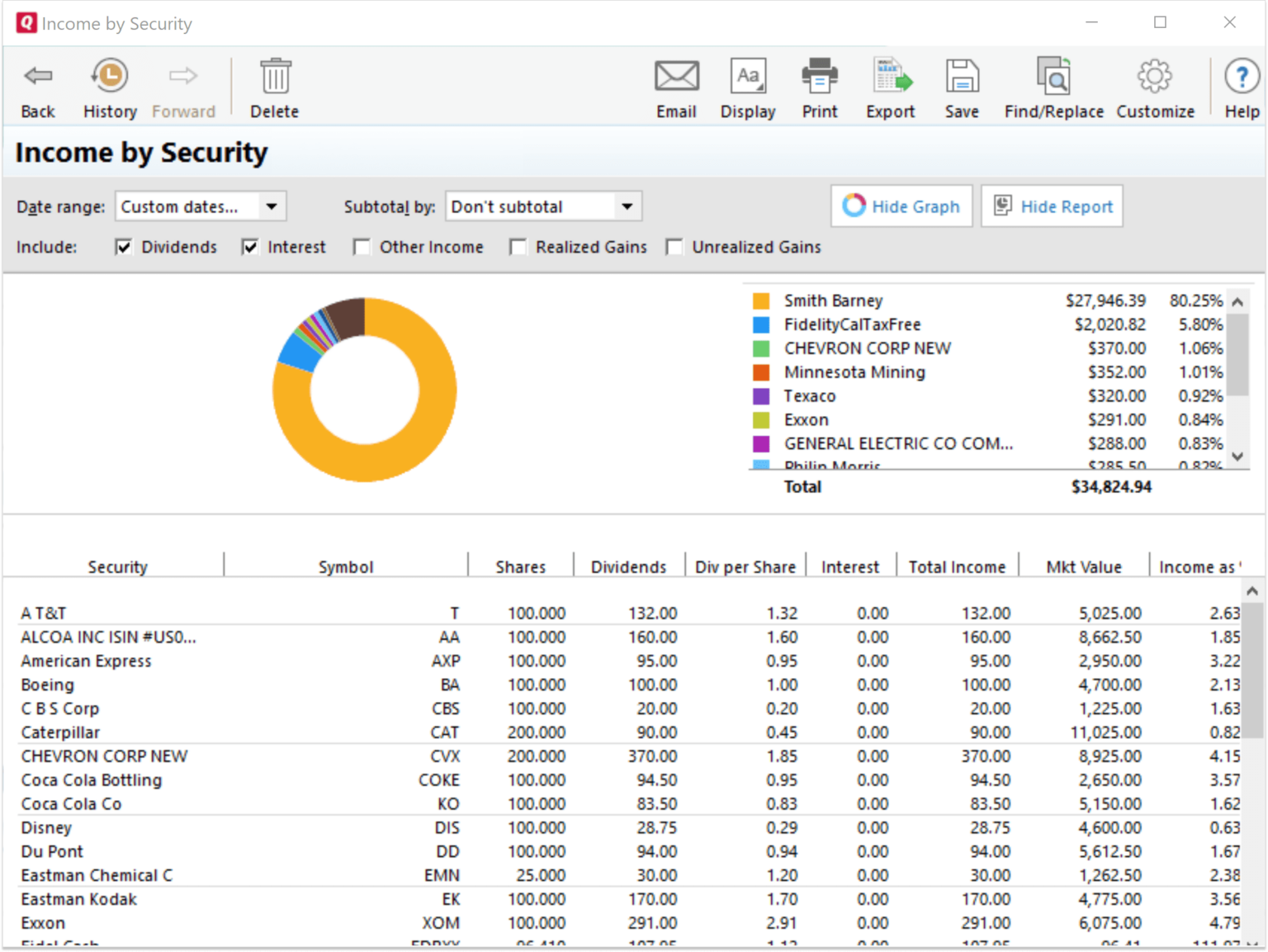The width and height of the screenshot is (1268, 952).
Task: Open the Subtotal by dropdown
Action: pyautogui.click(x=627, y=206)
